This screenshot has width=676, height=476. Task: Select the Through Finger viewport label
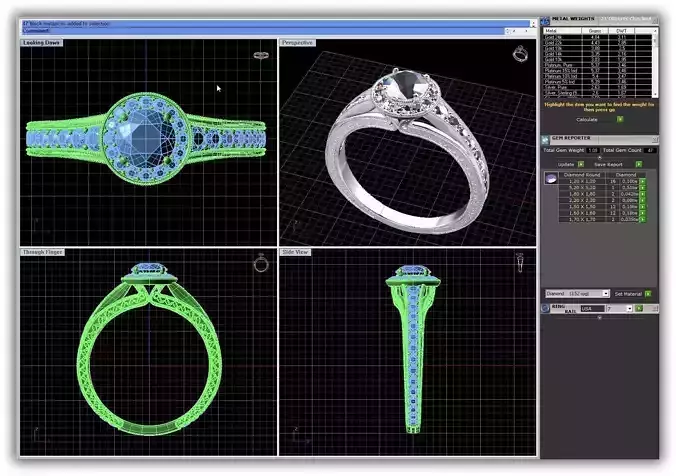43,252
